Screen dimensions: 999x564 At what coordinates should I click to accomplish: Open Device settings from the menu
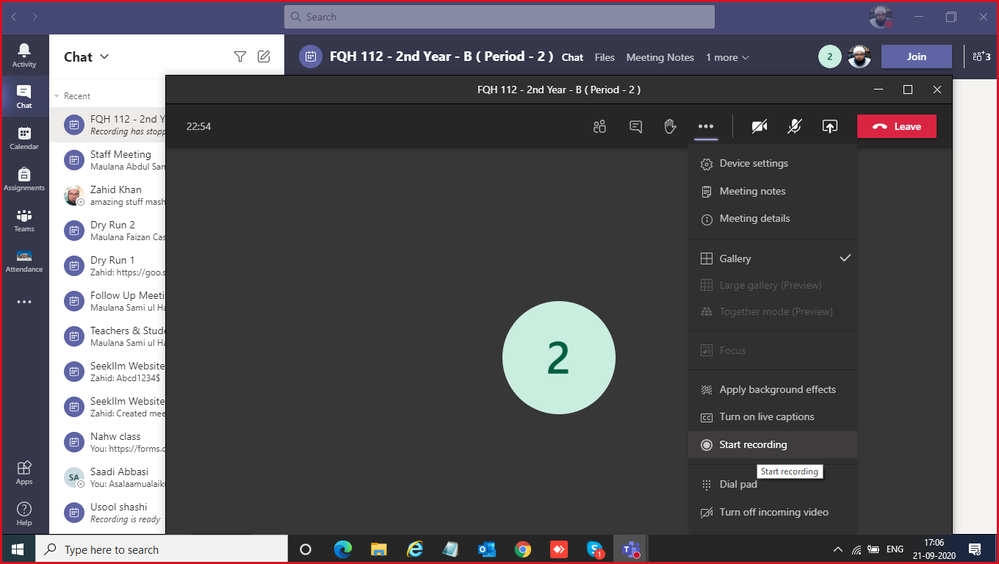click(x=772, y=163)
